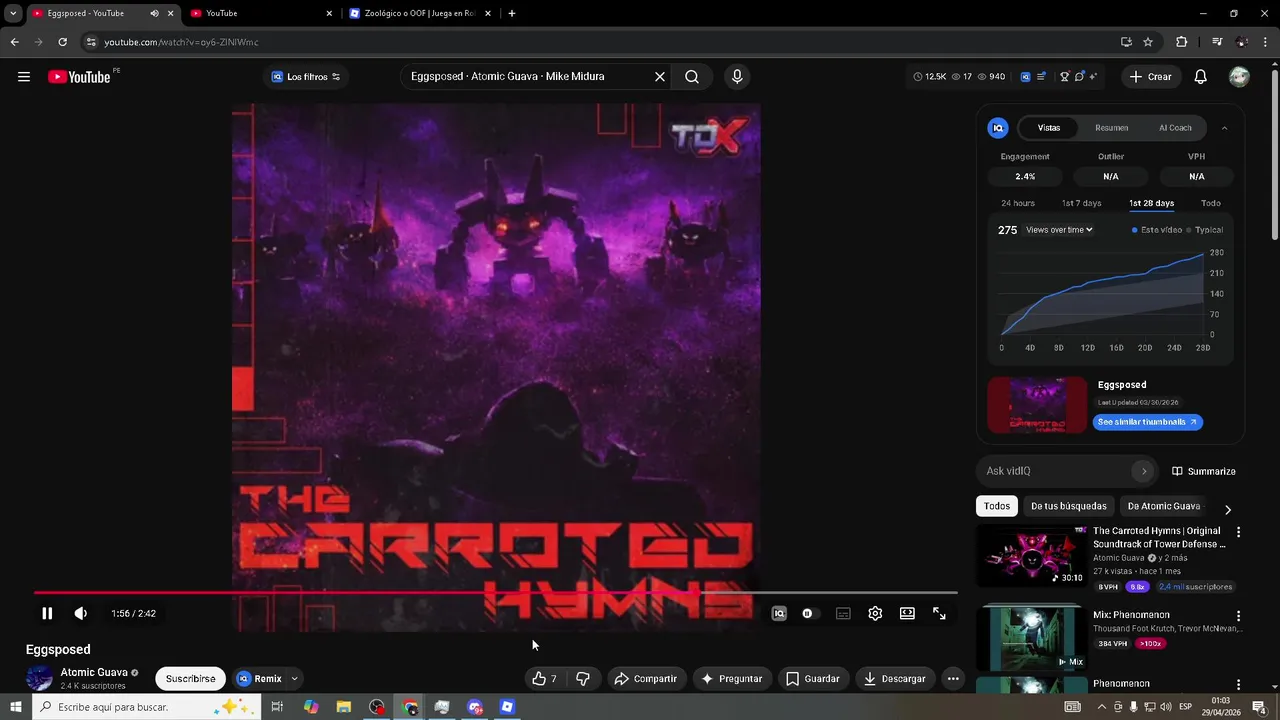Open Chrome media controls icon
Viewport: 1280px width, 720px height.
pyautogui.click(x=1217, y=42)
